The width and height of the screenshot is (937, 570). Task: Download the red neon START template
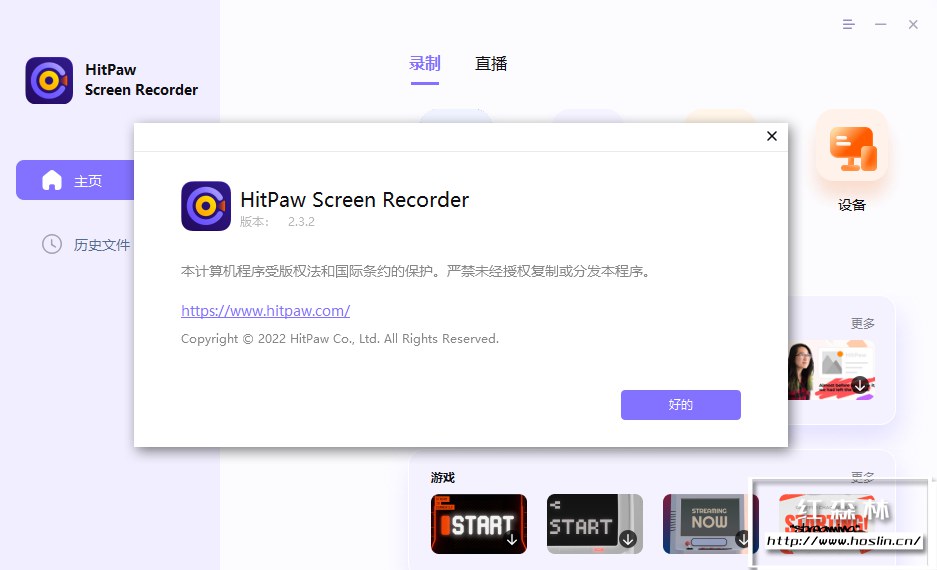512,540
